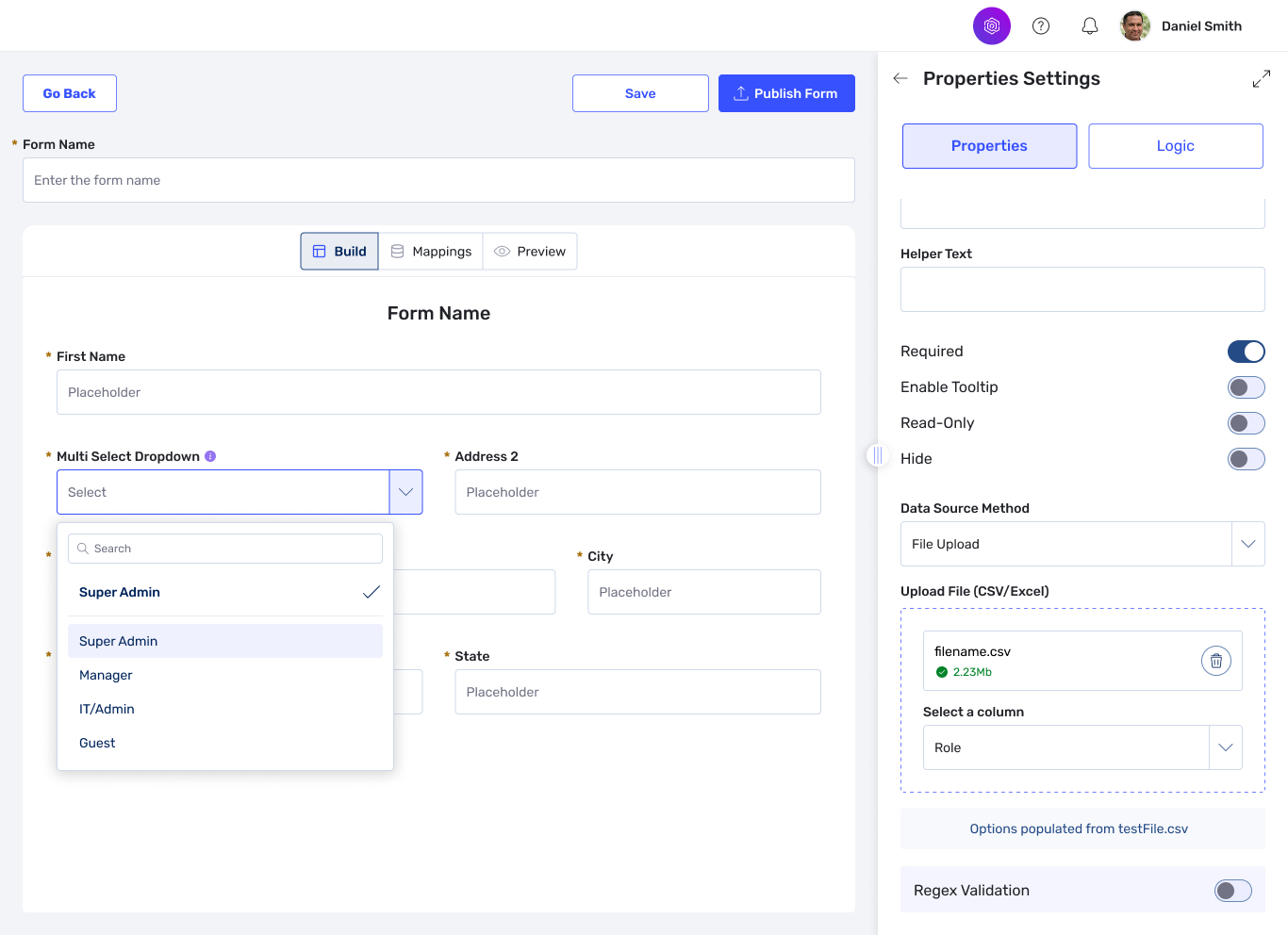
Task: Open the help question mark icon
Action: click(1041, 26)
